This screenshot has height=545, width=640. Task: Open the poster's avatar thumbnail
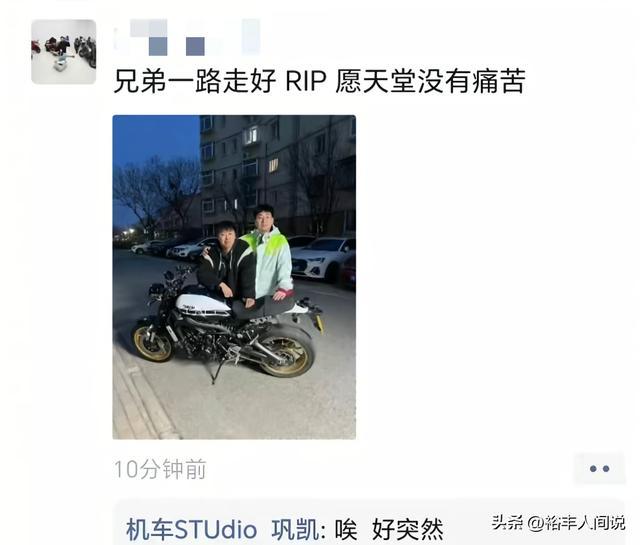64,52
